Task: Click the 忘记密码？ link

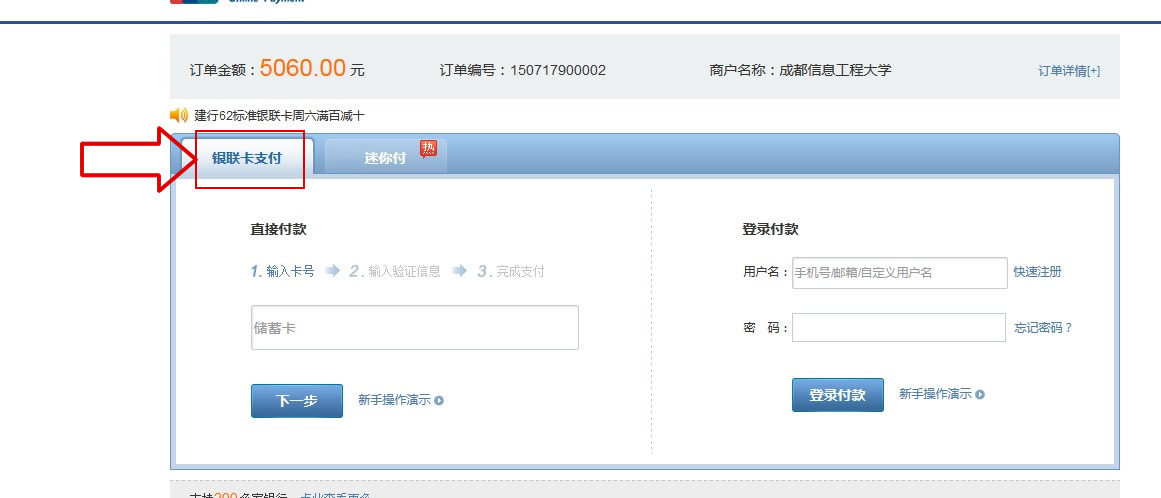Action: [x=1043, y=328]
